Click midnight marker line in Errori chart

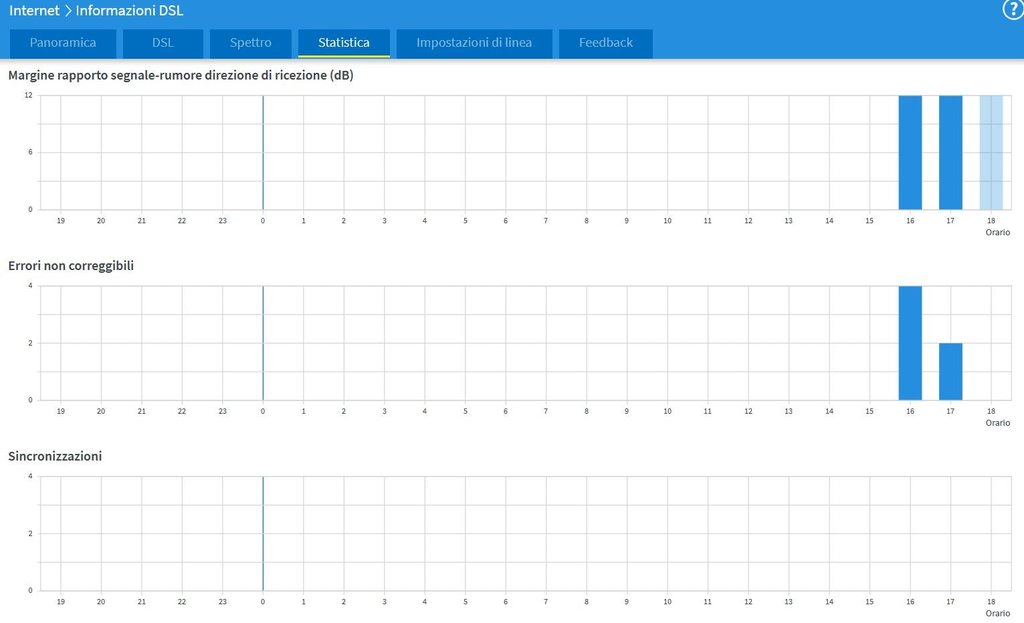click(263, 343)
